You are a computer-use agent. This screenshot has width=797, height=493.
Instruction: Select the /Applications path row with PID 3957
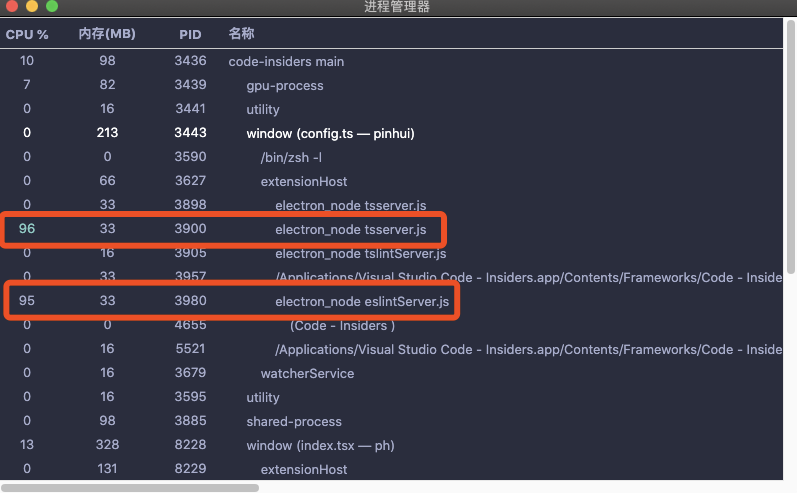click(x=391, y=277)
